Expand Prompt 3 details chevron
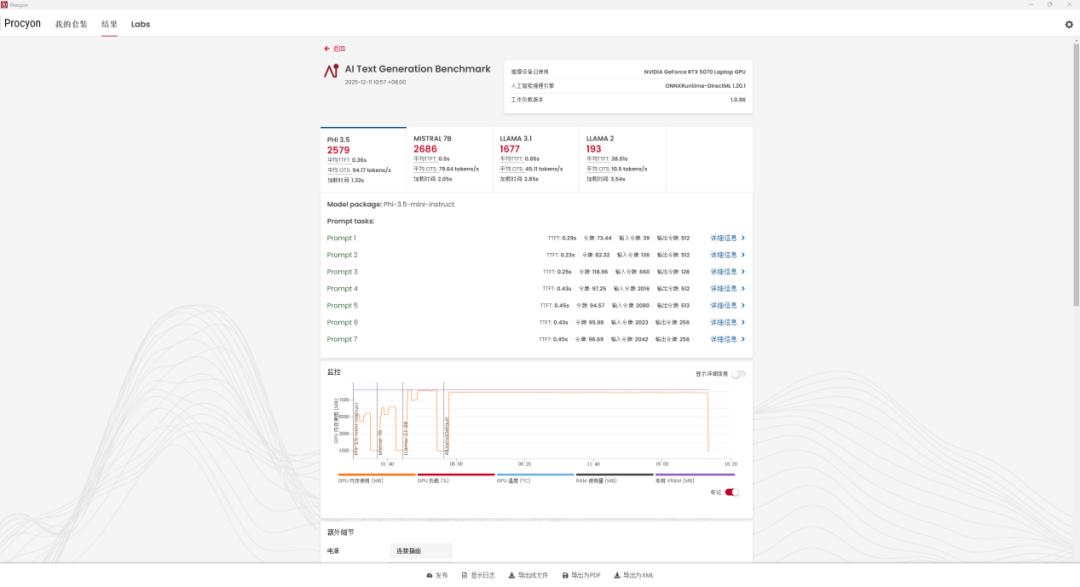Viewport: 1080px width, 587px height. point(742,271)
